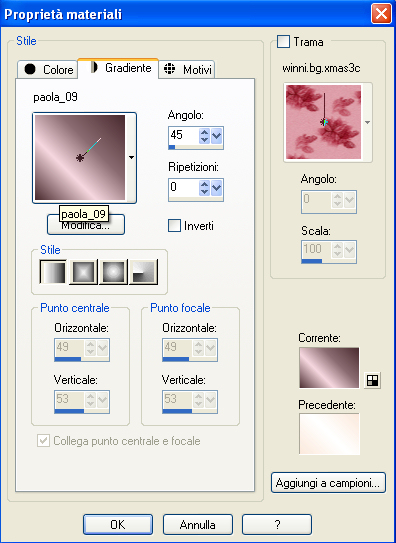Click Aggiungi a campioni... button

click(328, 482)
